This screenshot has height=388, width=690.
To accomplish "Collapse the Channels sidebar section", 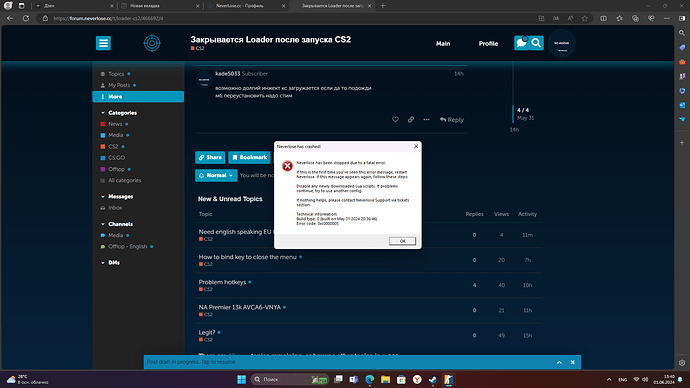I will (103, 224).
